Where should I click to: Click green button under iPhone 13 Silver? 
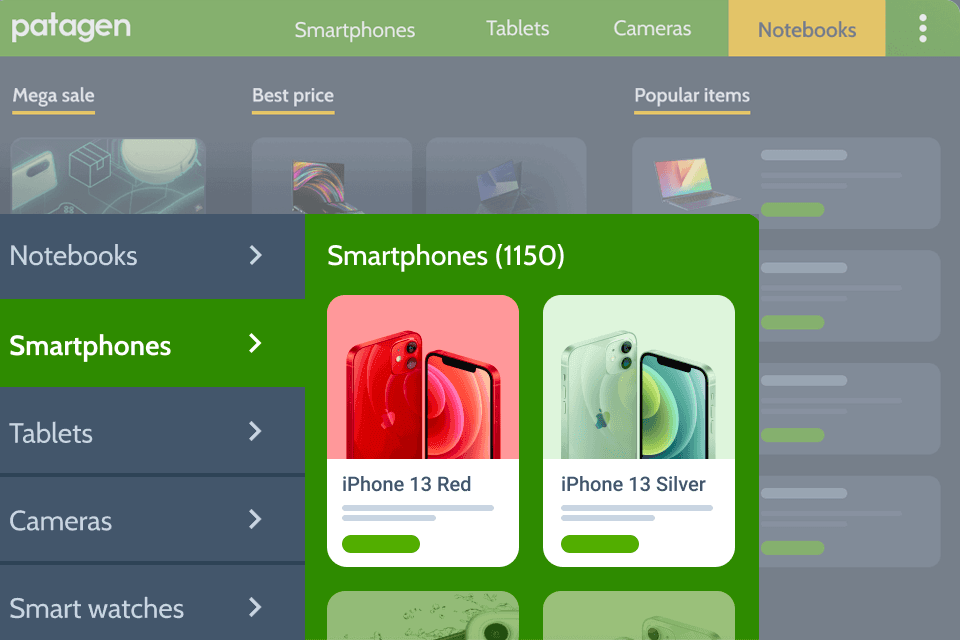(x=599, y=544)
